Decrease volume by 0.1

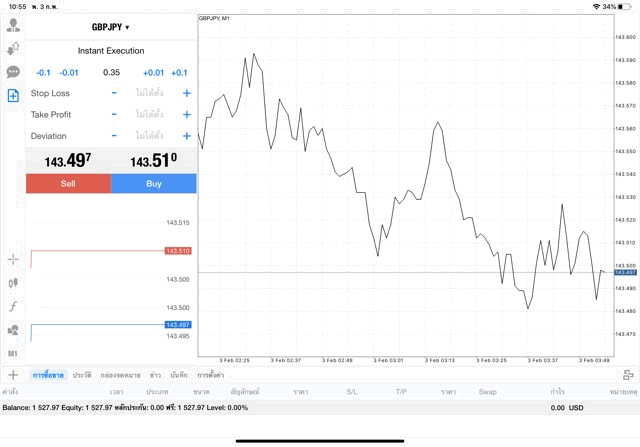click(x=43, y=72)
